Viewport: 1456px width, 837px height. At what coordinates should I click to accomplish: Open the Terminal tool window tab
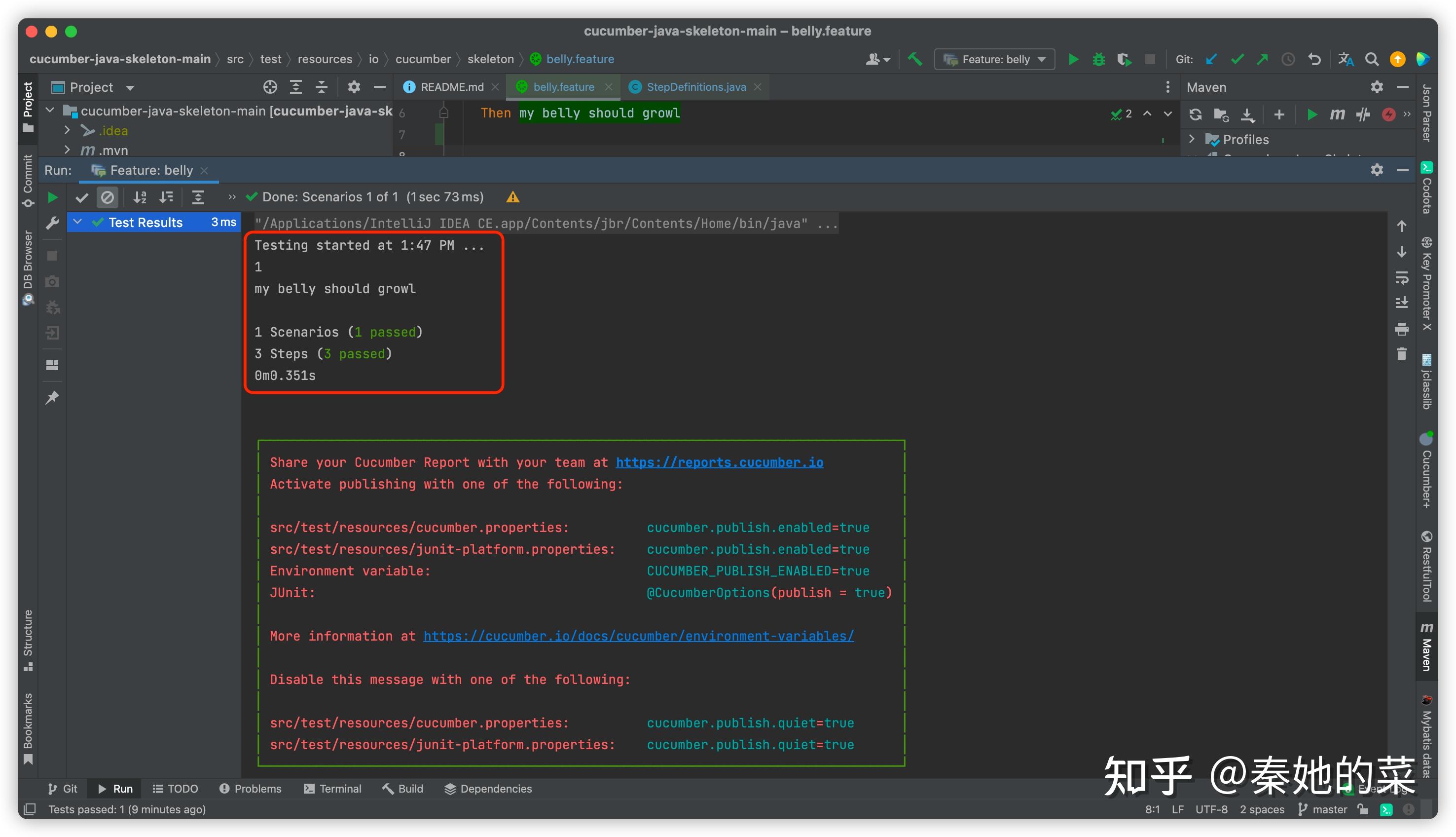tap(332, 789)
